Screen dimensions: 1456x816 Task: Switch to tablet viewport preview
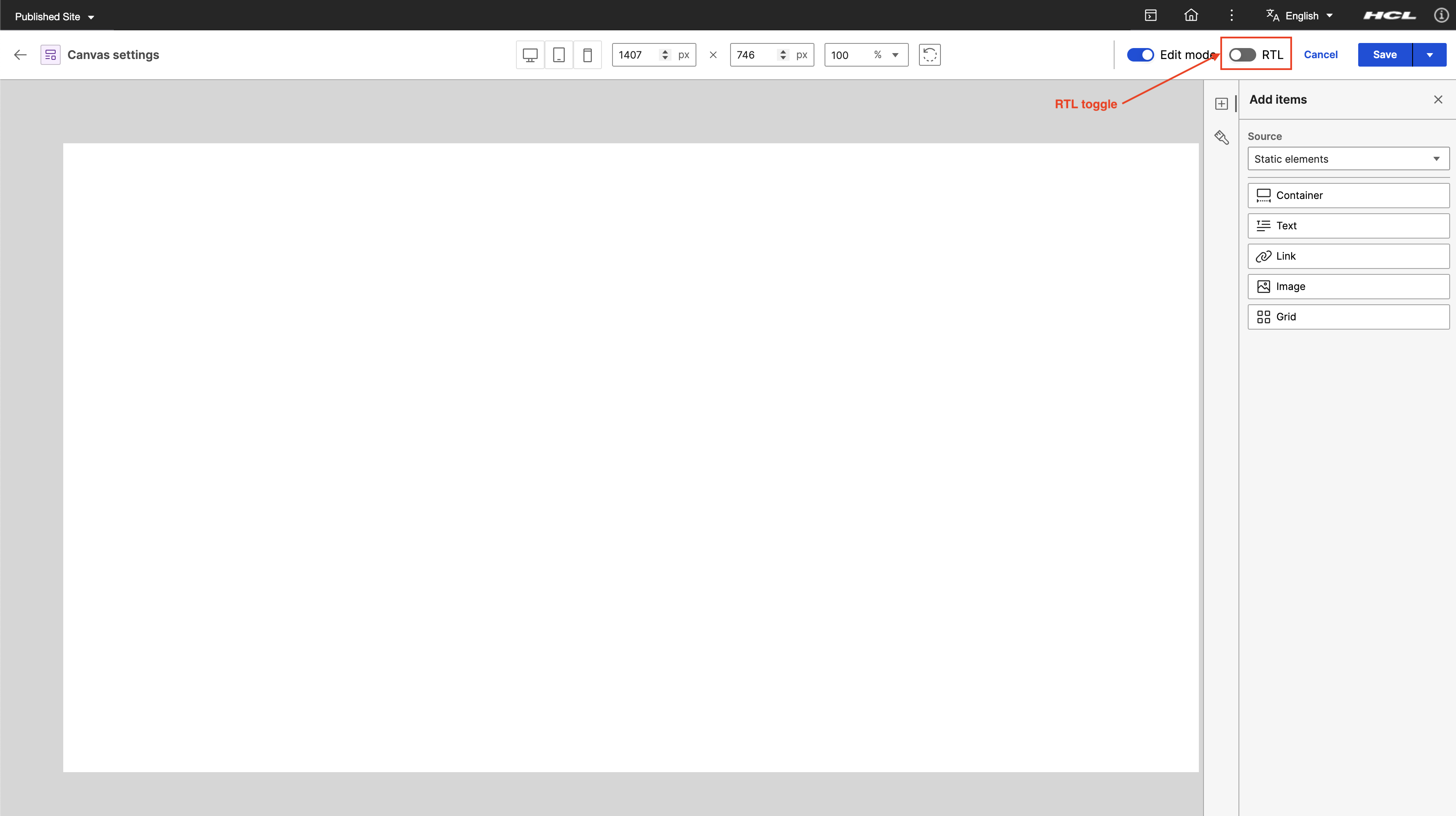point(559,55)
